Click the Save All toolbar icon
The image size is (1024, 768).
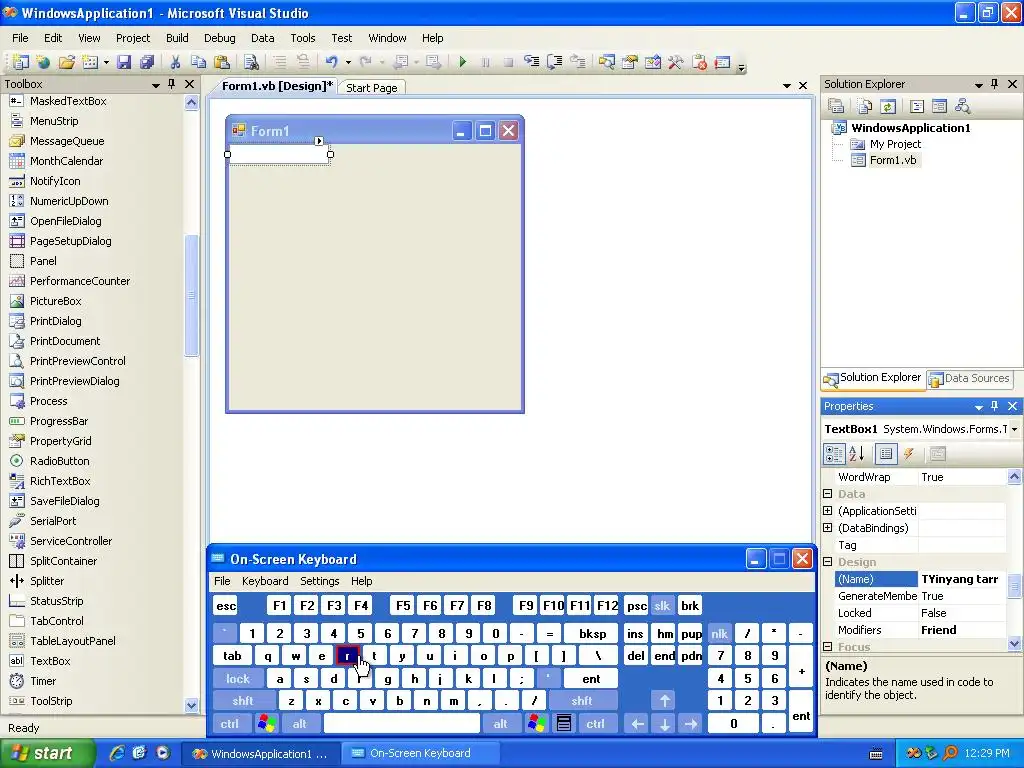146,62
